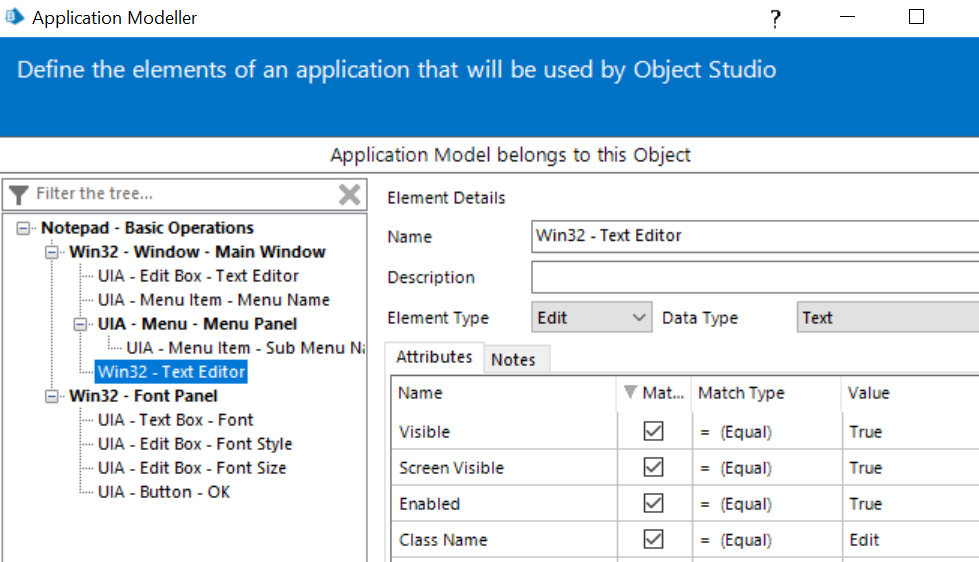Collapse the UIA - Menu - Menu Panel node
The width and height of the screenshot is (979, 562).
tap(80, 324)
